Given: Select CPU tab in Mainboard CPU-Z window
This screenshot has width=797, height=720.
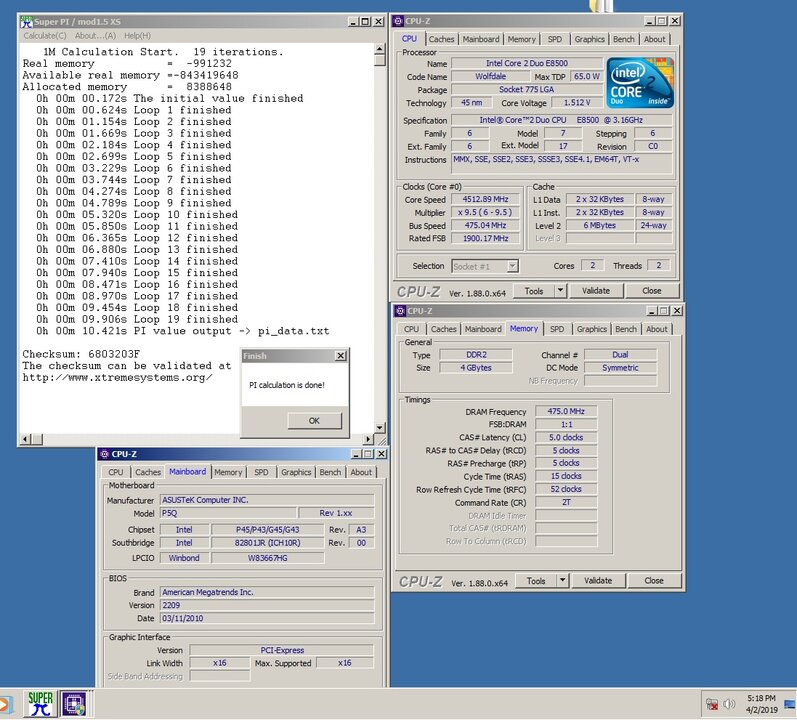Looking at the screenshot, I should [x=116, y=472].
